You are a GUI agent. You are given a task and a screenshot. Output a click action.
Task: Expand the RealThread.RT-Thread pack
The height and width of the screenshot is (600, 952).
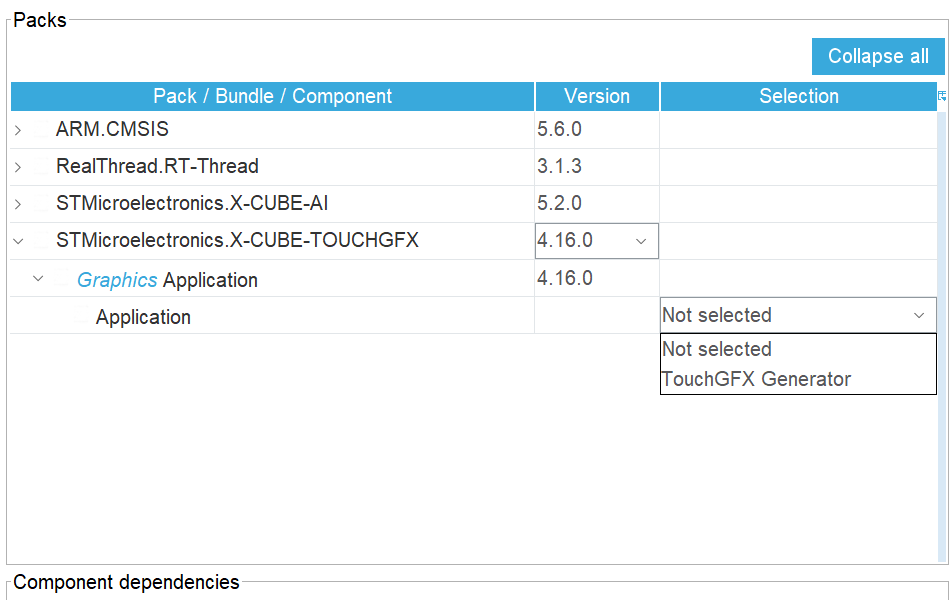pos(17,166)
